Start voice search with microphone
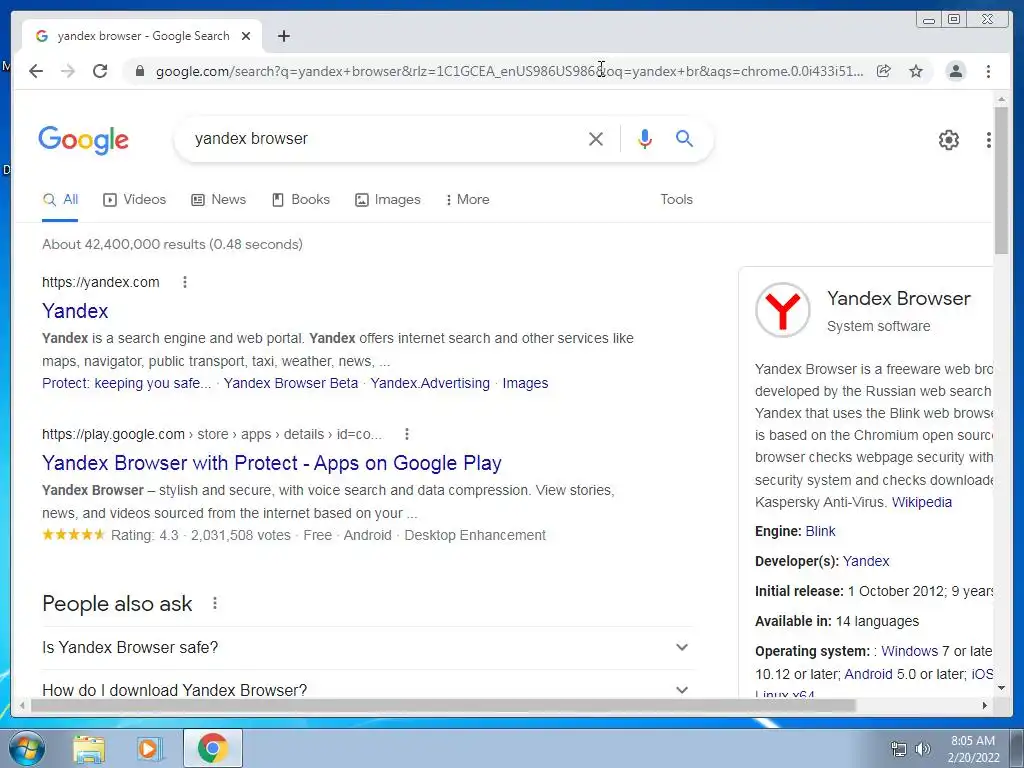The height and width of the screenshot is (768, 1024). click(x=645, y=138)
